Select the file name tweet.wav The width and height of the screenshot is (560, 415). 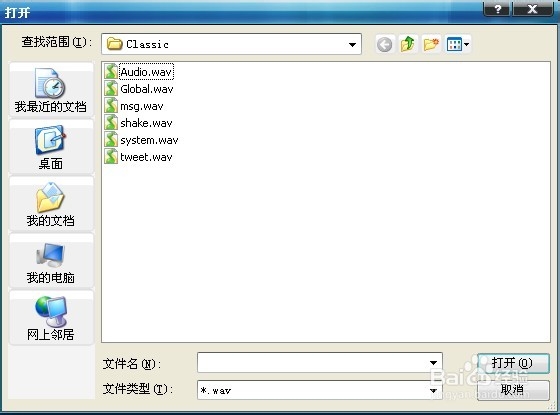(x=146, y=157)
